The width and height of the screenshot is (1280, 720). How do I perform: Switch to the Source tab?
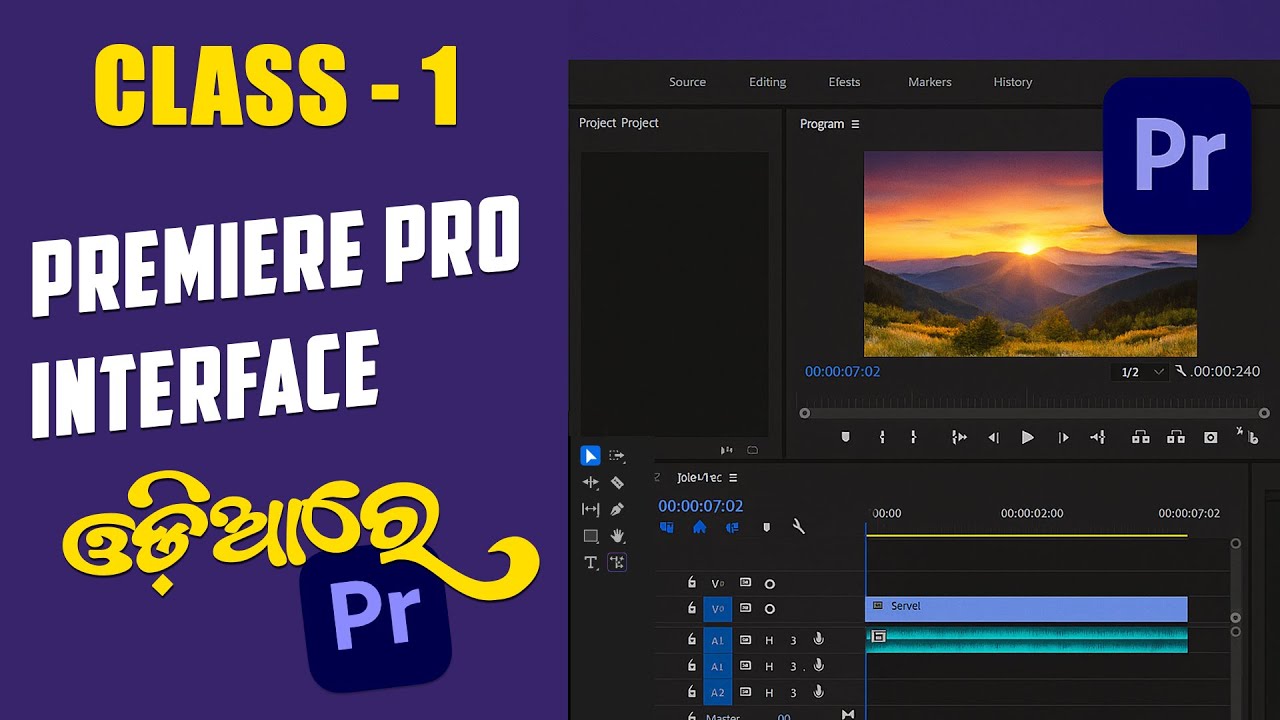pyautogui.click(x=687, y=82)
